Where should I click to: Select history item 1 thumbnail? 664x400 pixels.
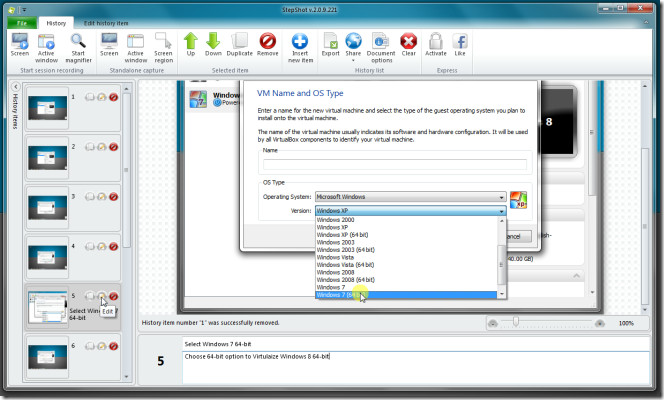tap(47, 108)
